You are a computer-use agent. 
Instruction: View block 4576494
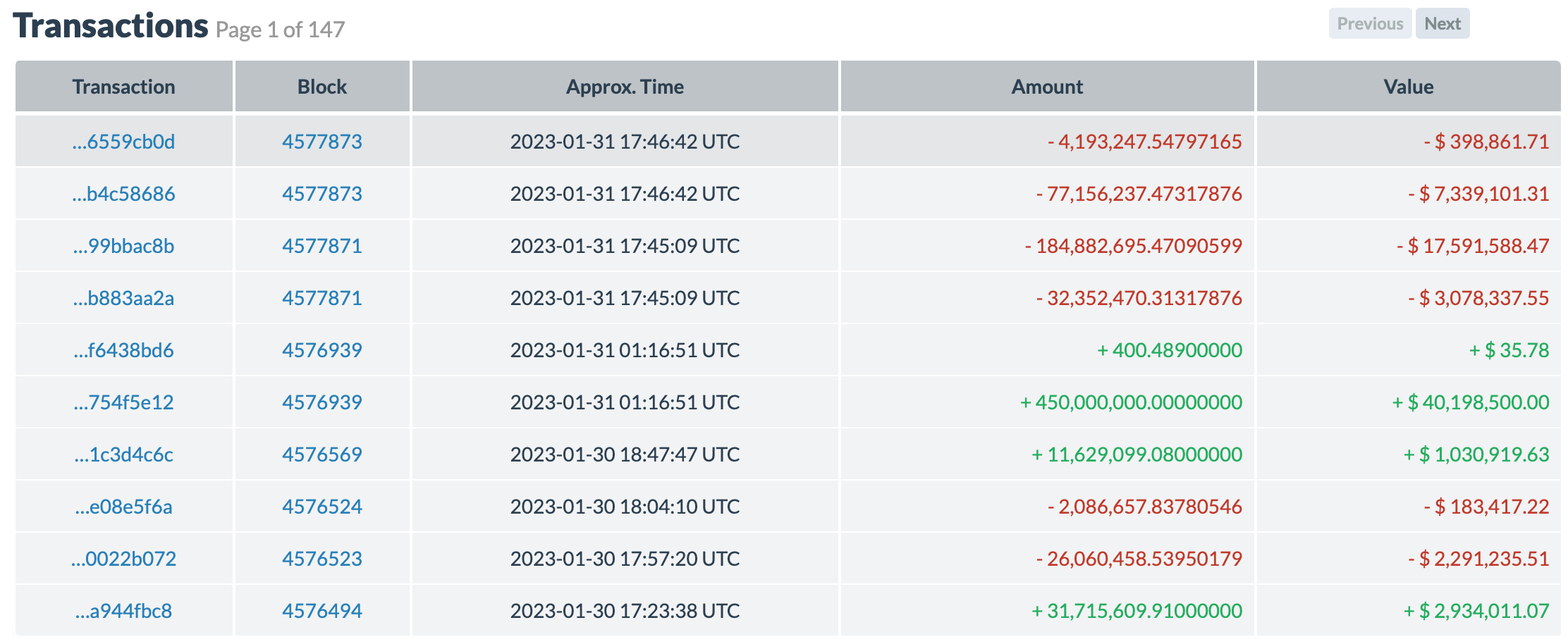click(x=321, y=611)
